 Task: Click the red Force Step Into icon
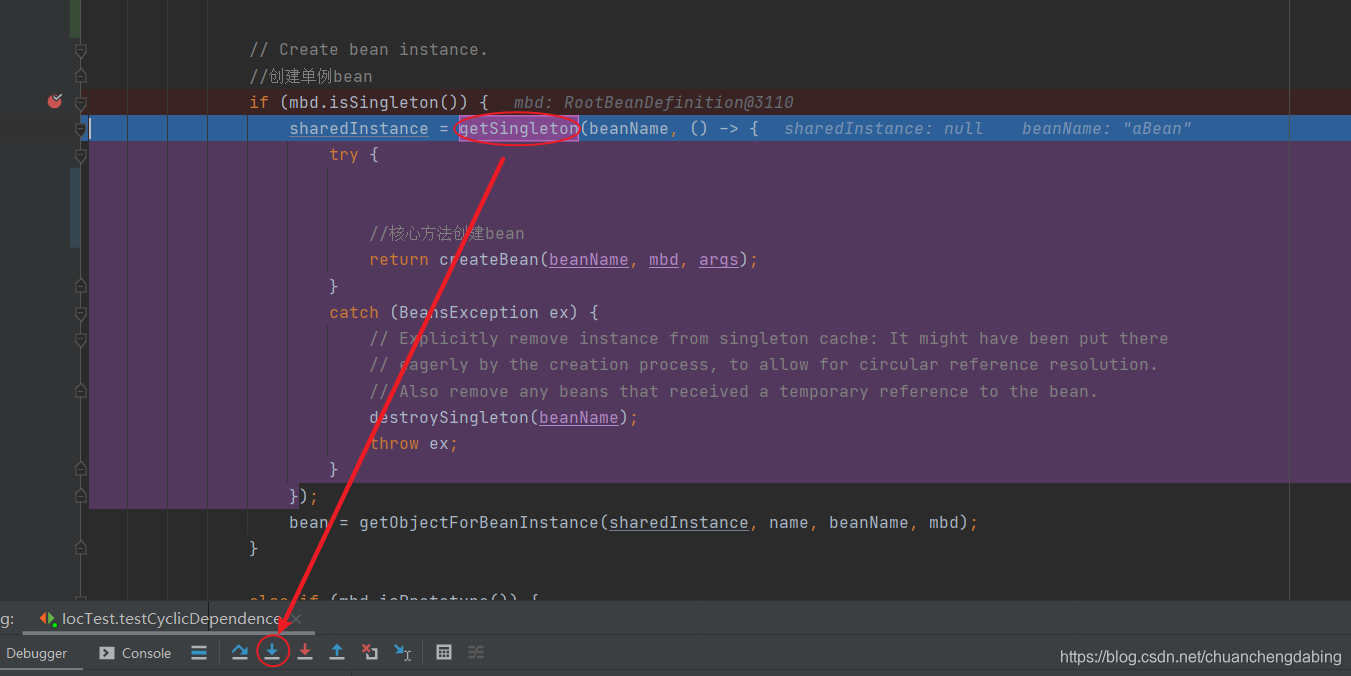coord(305,652)
